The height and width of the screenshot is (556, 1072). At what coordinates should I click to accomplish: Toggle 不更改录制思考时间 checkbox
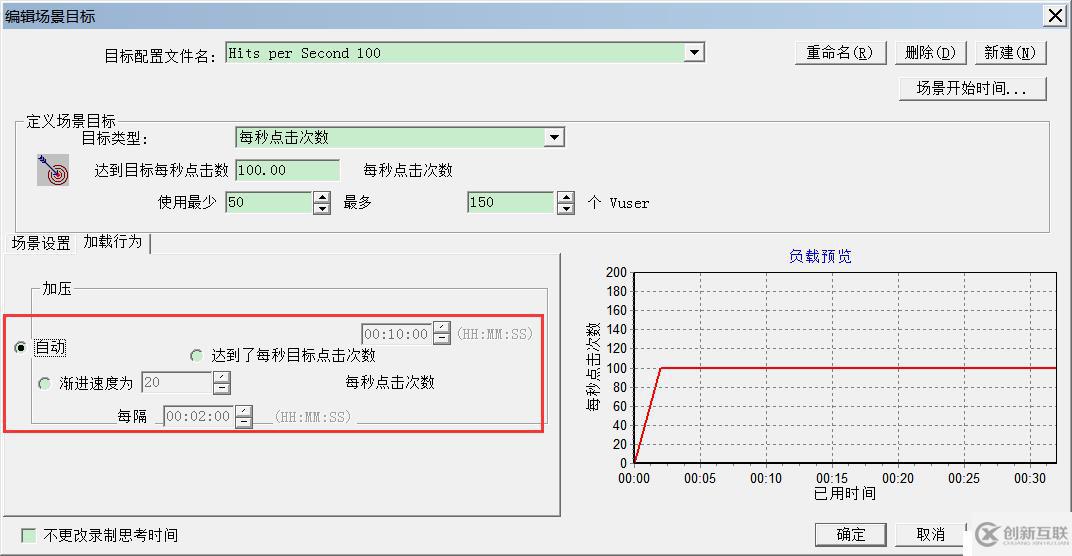[x=29, y=535]
